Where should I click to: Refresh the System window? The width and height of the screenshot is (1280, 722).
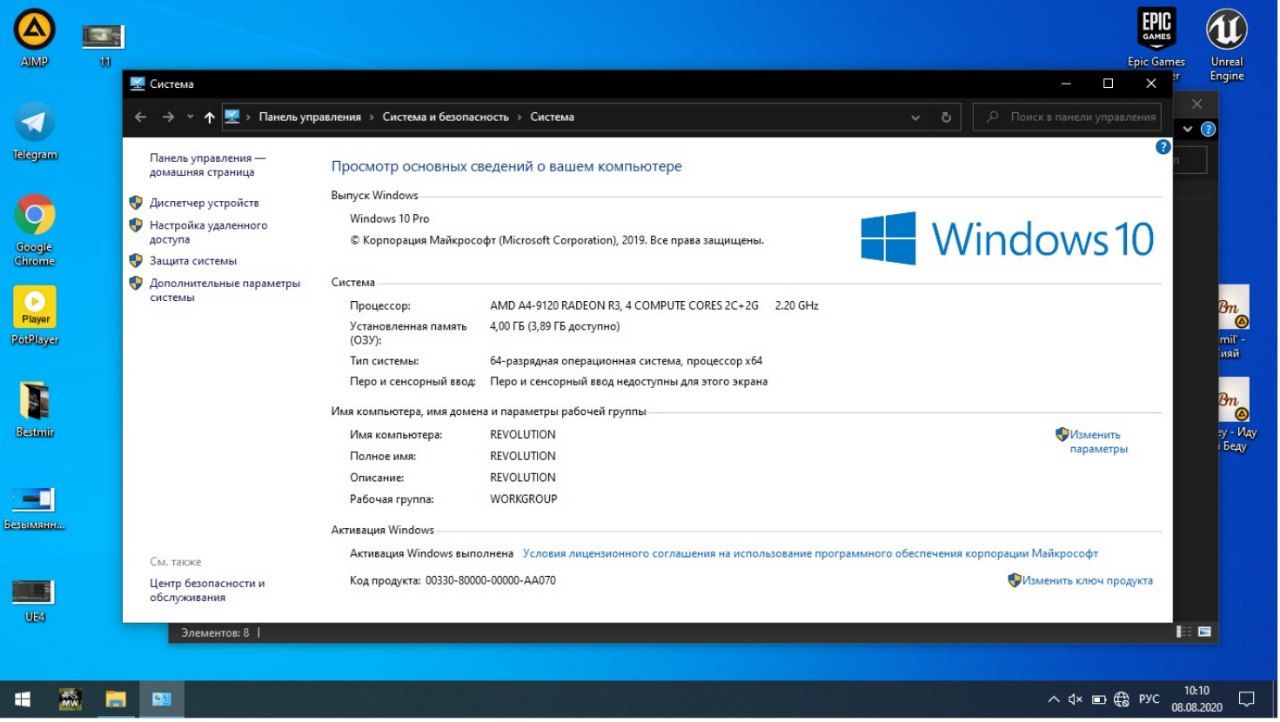click(946, 117)
